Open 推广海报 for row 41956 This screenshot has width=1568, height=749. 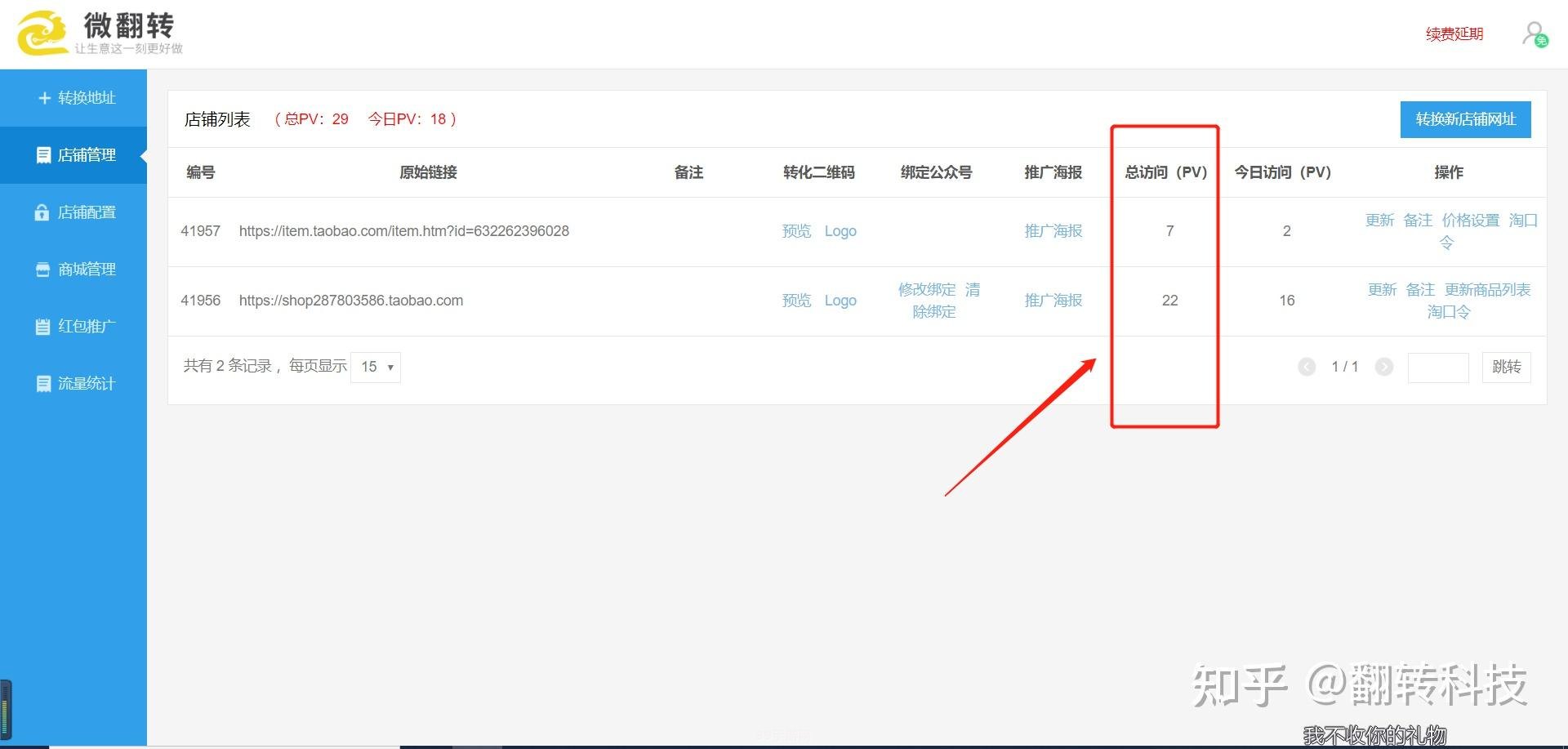[1053, 301]
